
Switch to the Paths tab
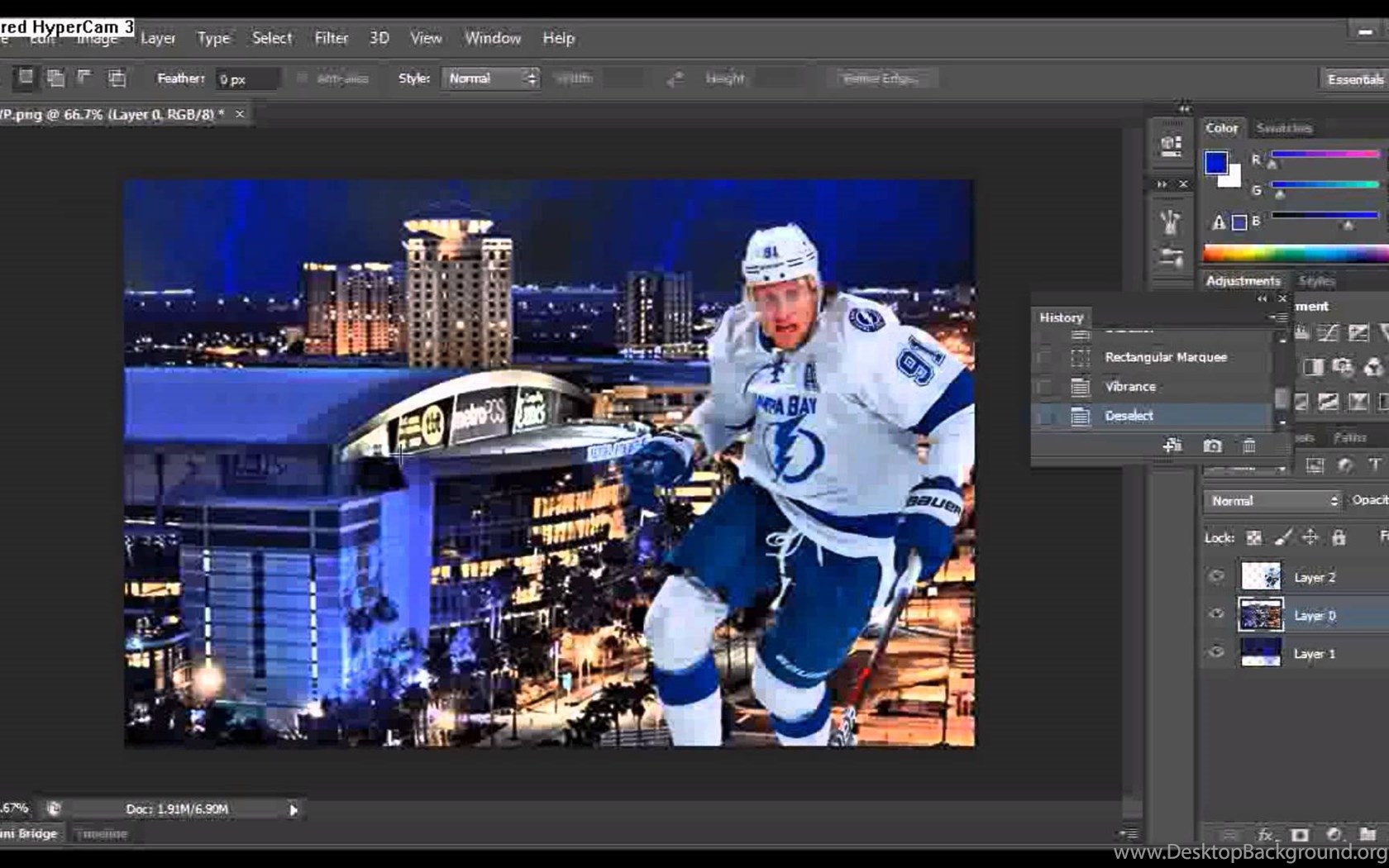point(1350,436)
